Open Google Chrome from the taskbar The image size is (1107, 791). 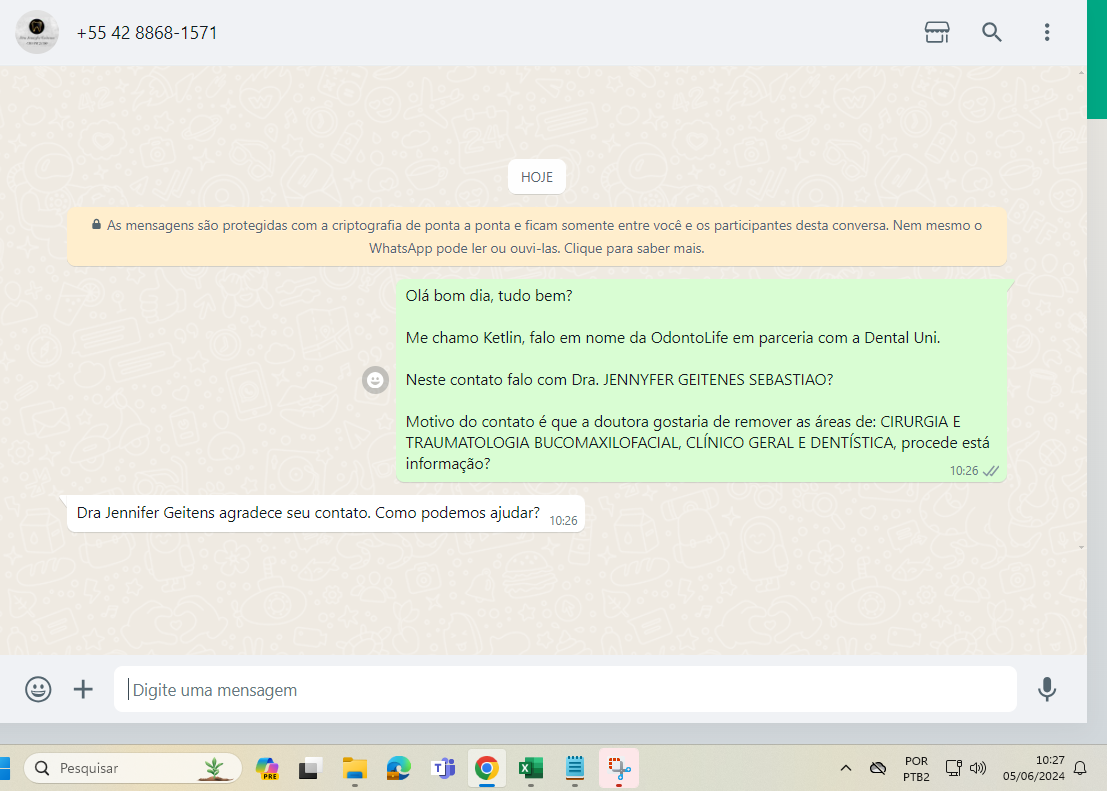coord(487,768)
